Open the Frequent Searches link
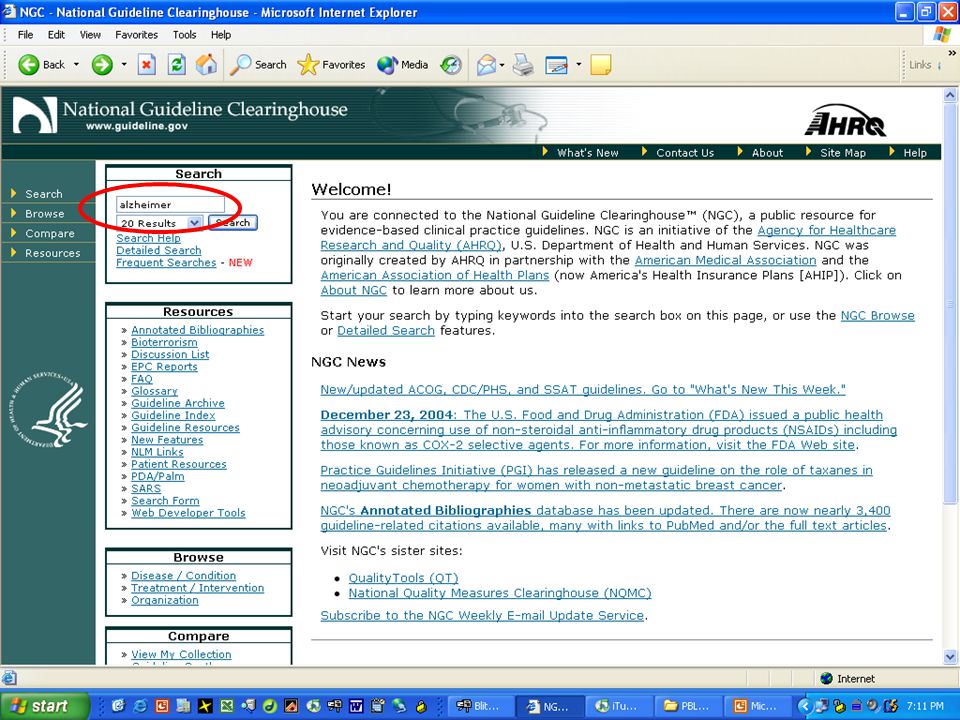 pyautogui.click(x=166, y=263)
